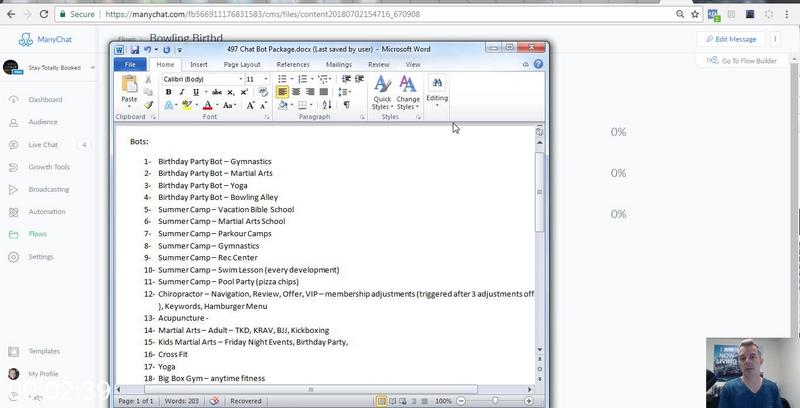This screenshot has width=800, height=408.
Task: Shrink the font size
Action: 263,105
